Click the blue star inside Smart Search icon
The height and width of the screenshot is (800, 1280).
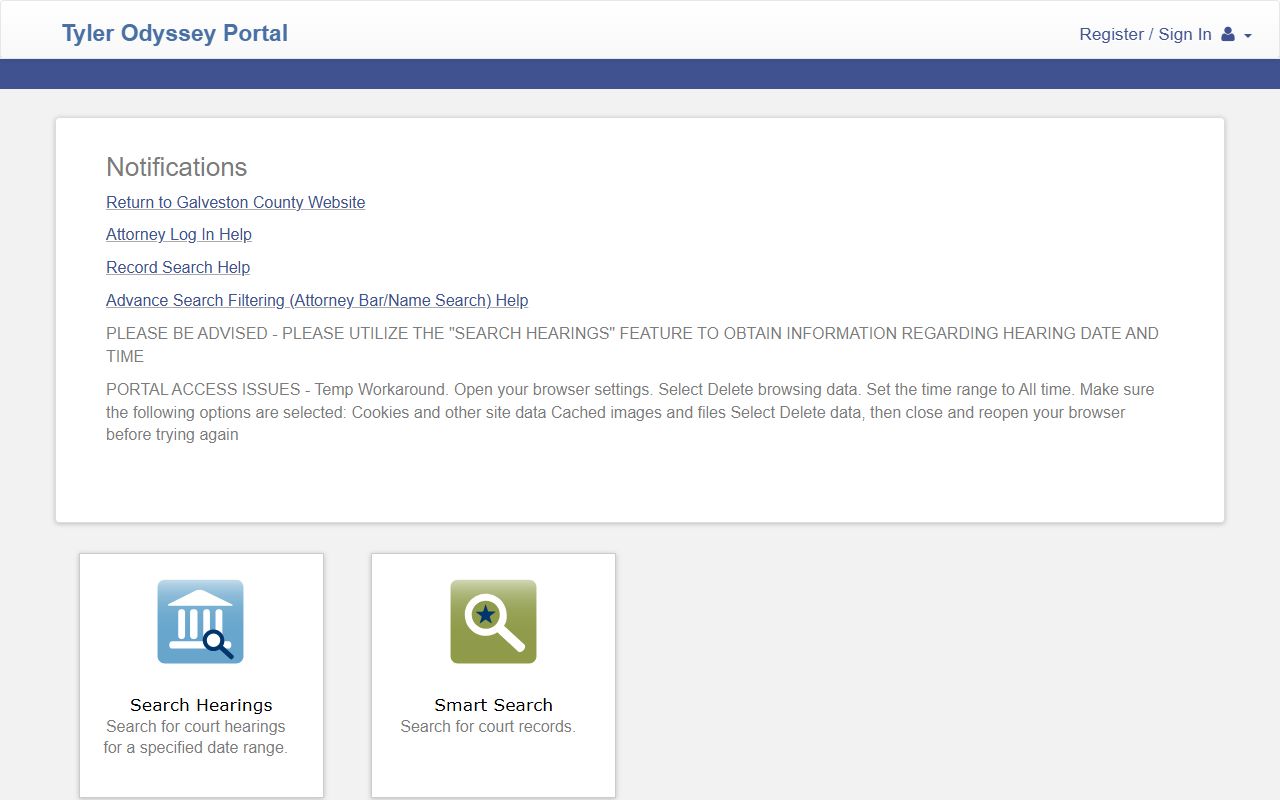pyautogui.click(x=485, y=614)
